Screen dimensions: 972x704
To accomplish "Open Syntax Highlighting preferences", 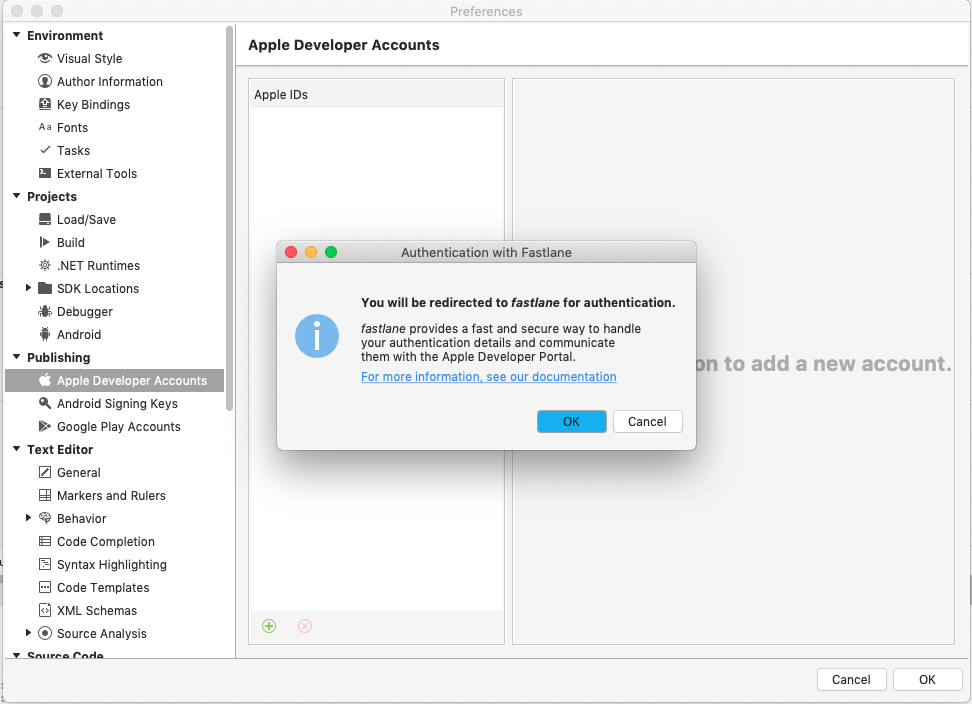I will point(112,565).
